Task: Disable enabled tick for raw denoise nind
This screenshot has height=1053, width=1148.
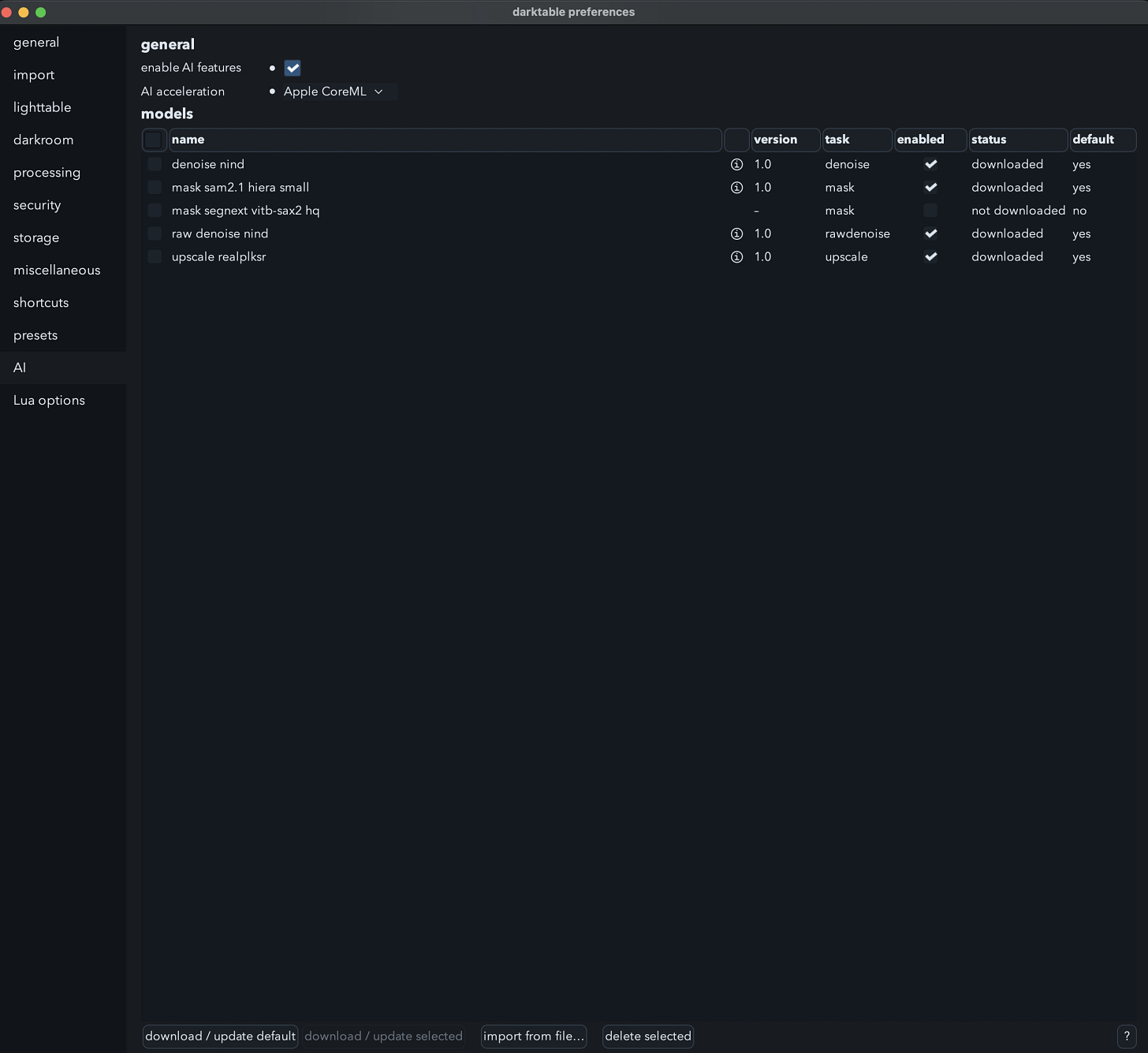Action: pos(930,233)
